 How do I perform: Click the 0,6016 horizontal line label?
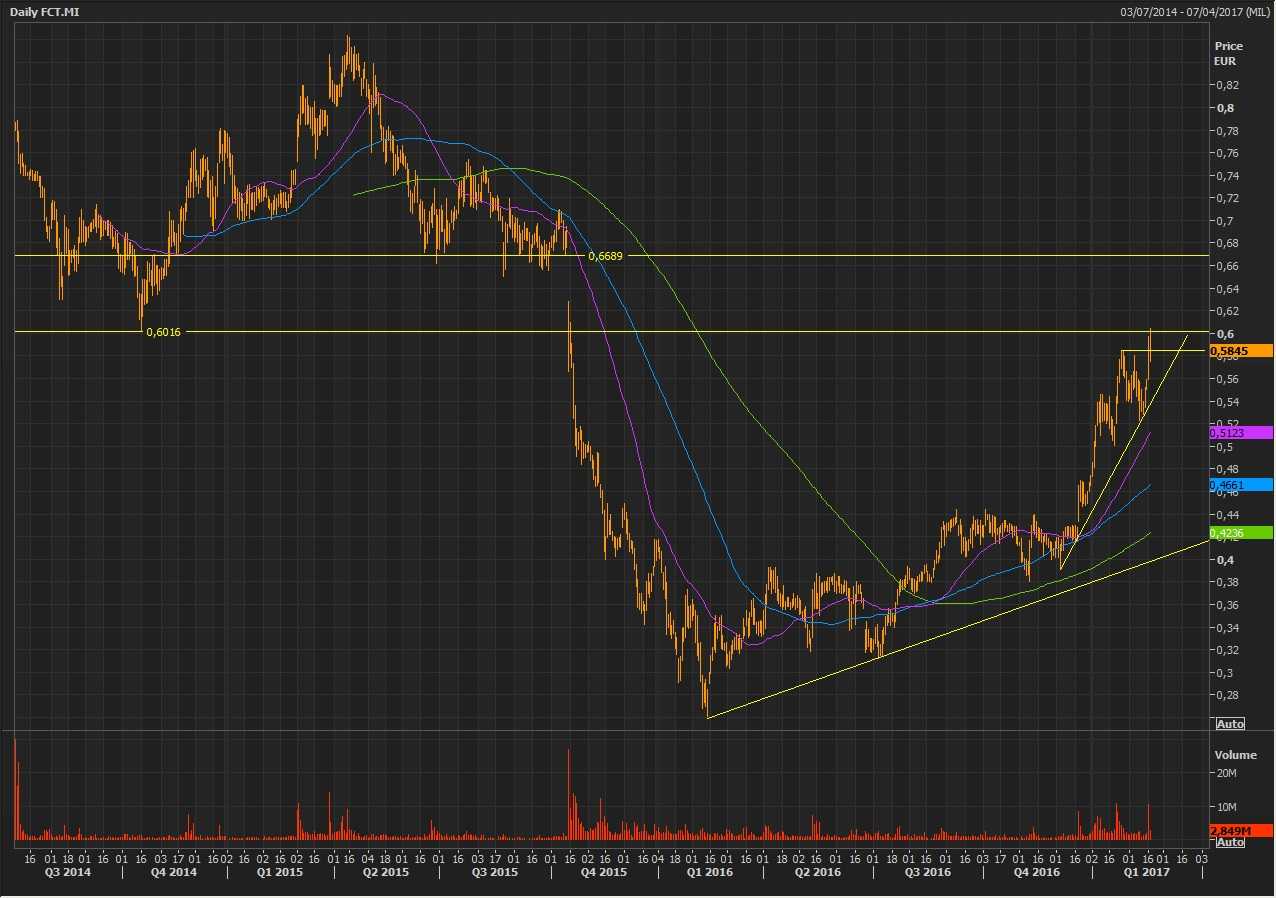tap(163, 332)
